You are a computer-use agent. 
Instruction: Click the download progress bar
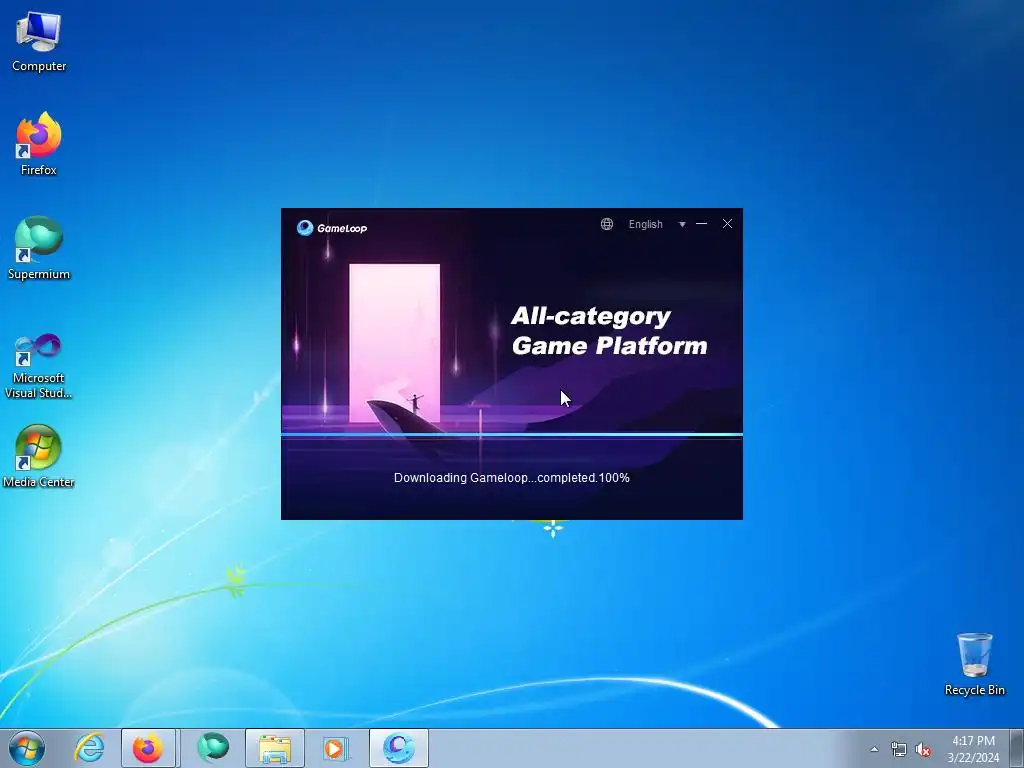[511, 434]
